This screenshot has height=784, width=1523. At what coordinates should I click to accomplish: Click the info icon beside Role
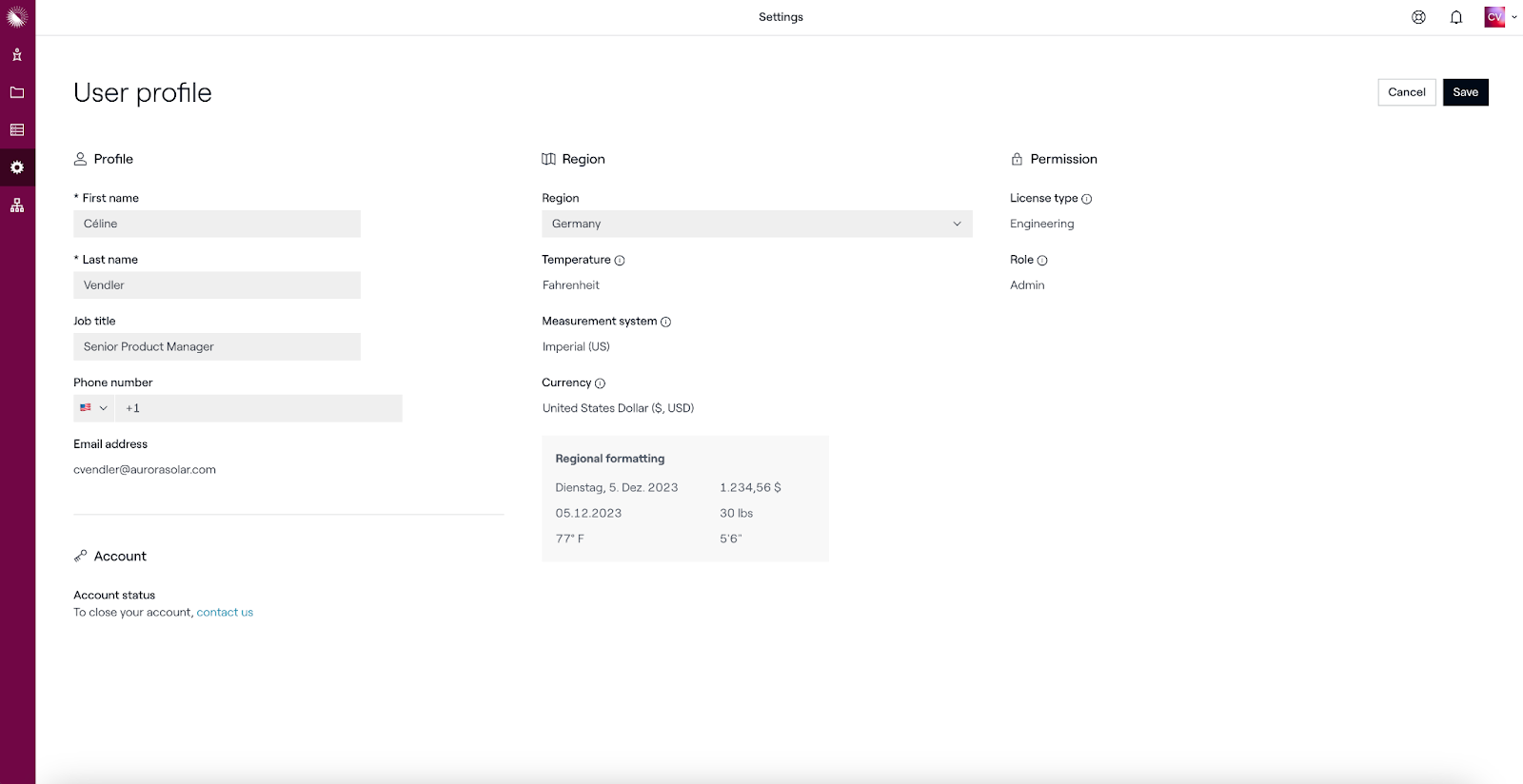[x=1042, y=261]
